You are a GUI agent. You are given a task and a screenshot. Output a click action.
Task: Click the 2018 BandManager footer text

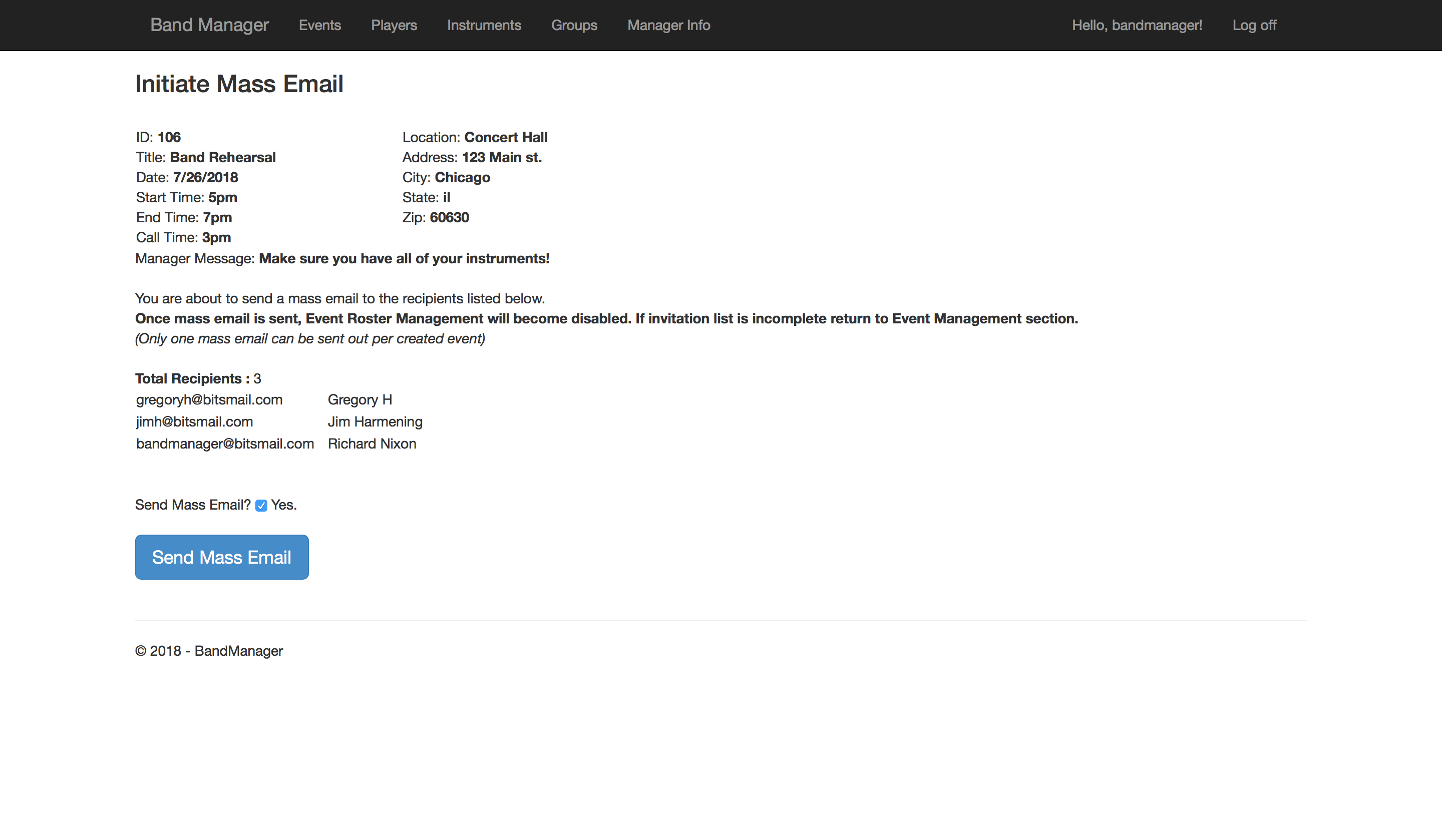(x=209, y=651)
